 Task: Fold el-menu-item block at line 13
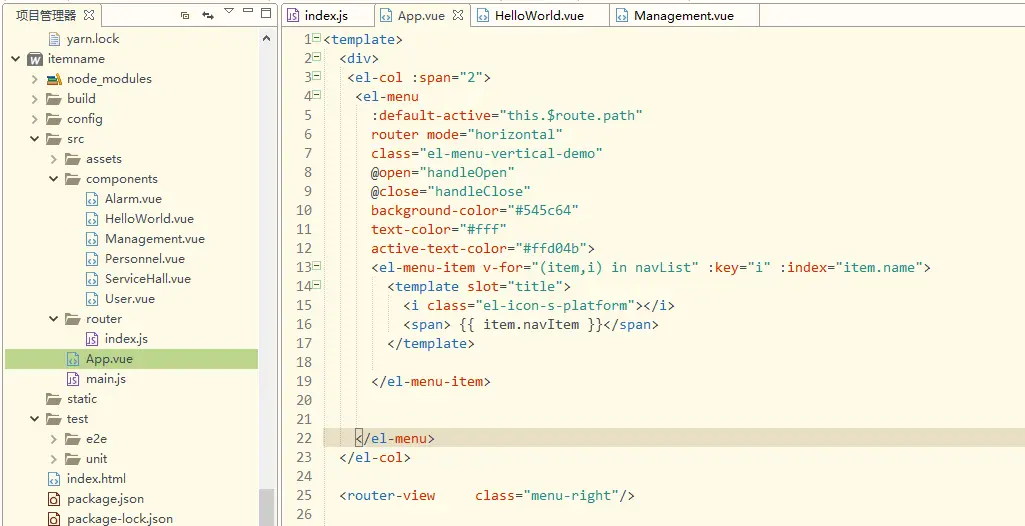pyautogui.click(x=317, y=266)
